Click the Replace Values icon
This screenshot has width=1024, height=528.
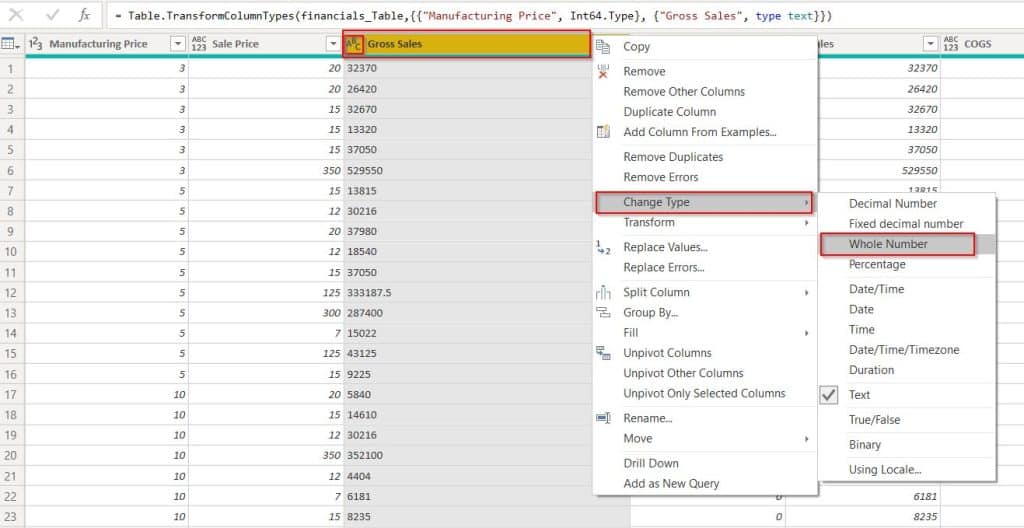coord(603,247)
